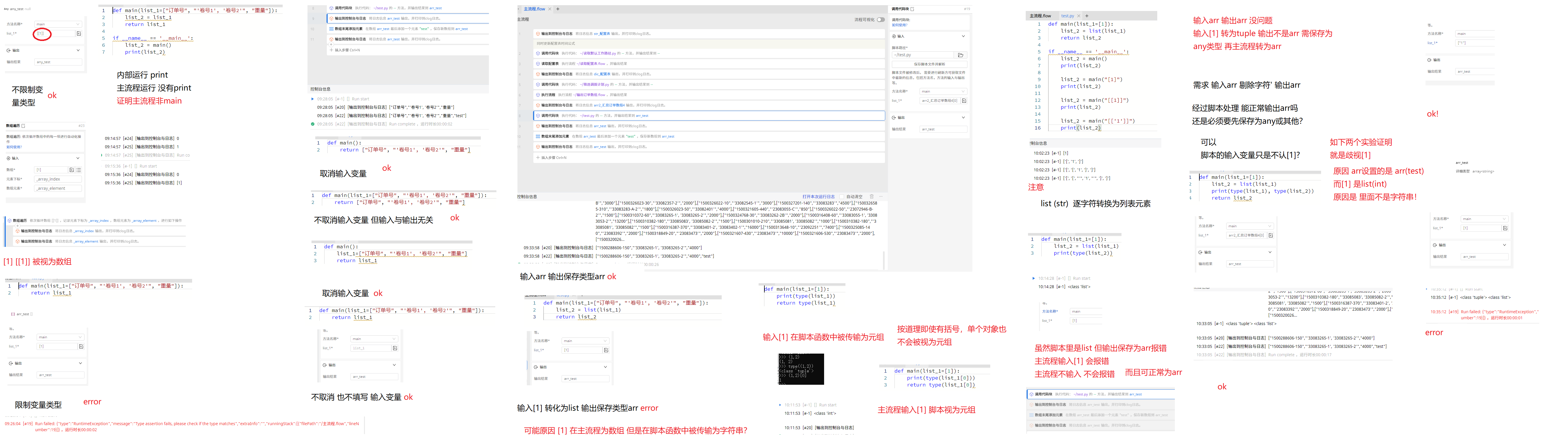Select step icon of arr2_汇总订单数组4 log output row
1568x443 pixels.
(x=538, y=105)
